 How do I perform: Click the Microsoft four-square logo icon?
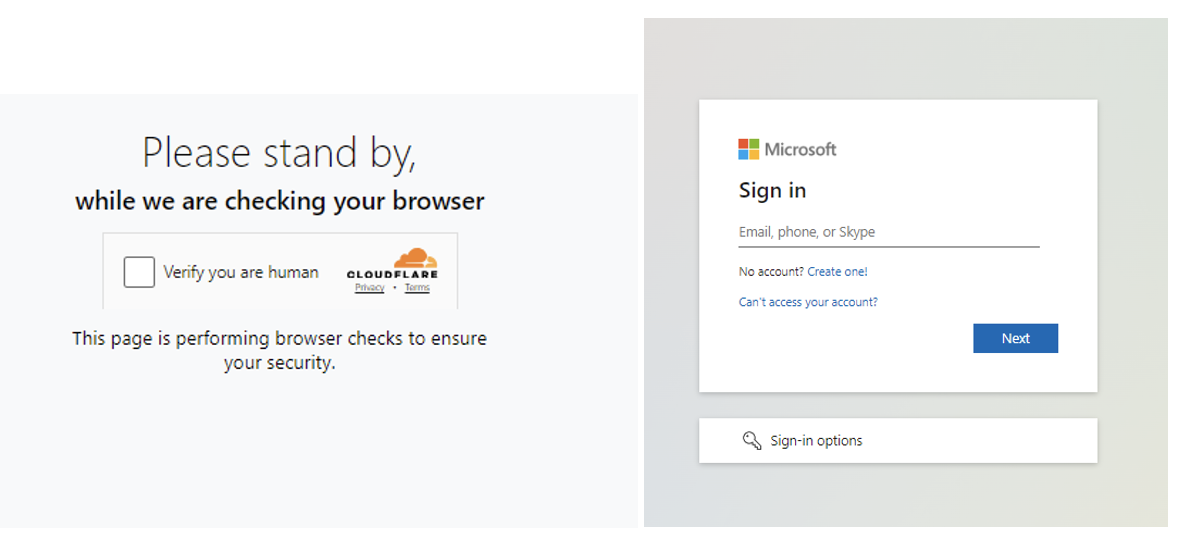pos(749,149)
